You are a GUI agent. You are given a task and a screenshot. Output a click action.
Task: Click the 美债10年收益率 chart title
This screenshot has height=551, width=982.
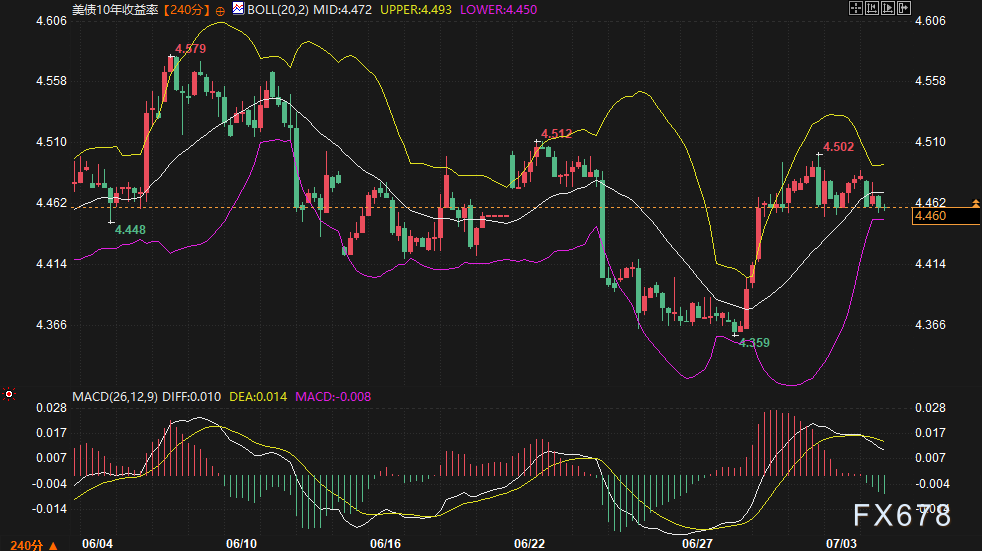click(115, 10)
